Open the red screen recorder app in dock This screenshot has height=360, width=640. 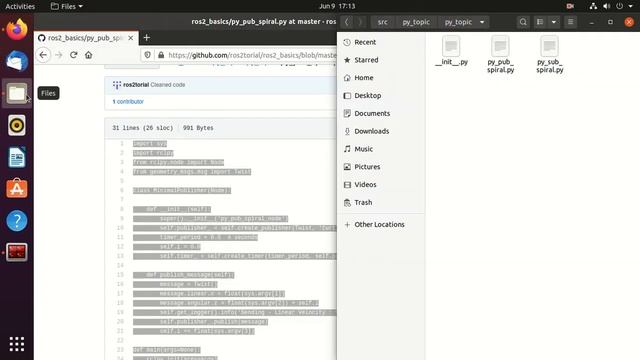click(x=17, y=252)
